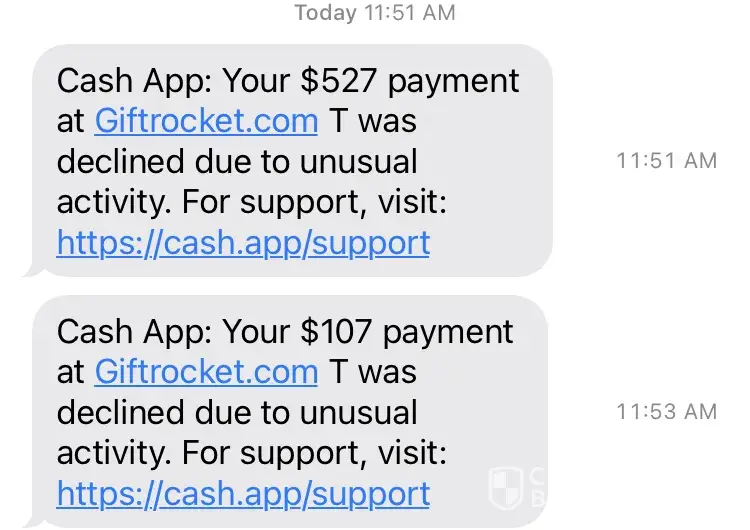The image size is (750, 530).
Task: Select the $107 amount text
Action: tap(333, 331)
